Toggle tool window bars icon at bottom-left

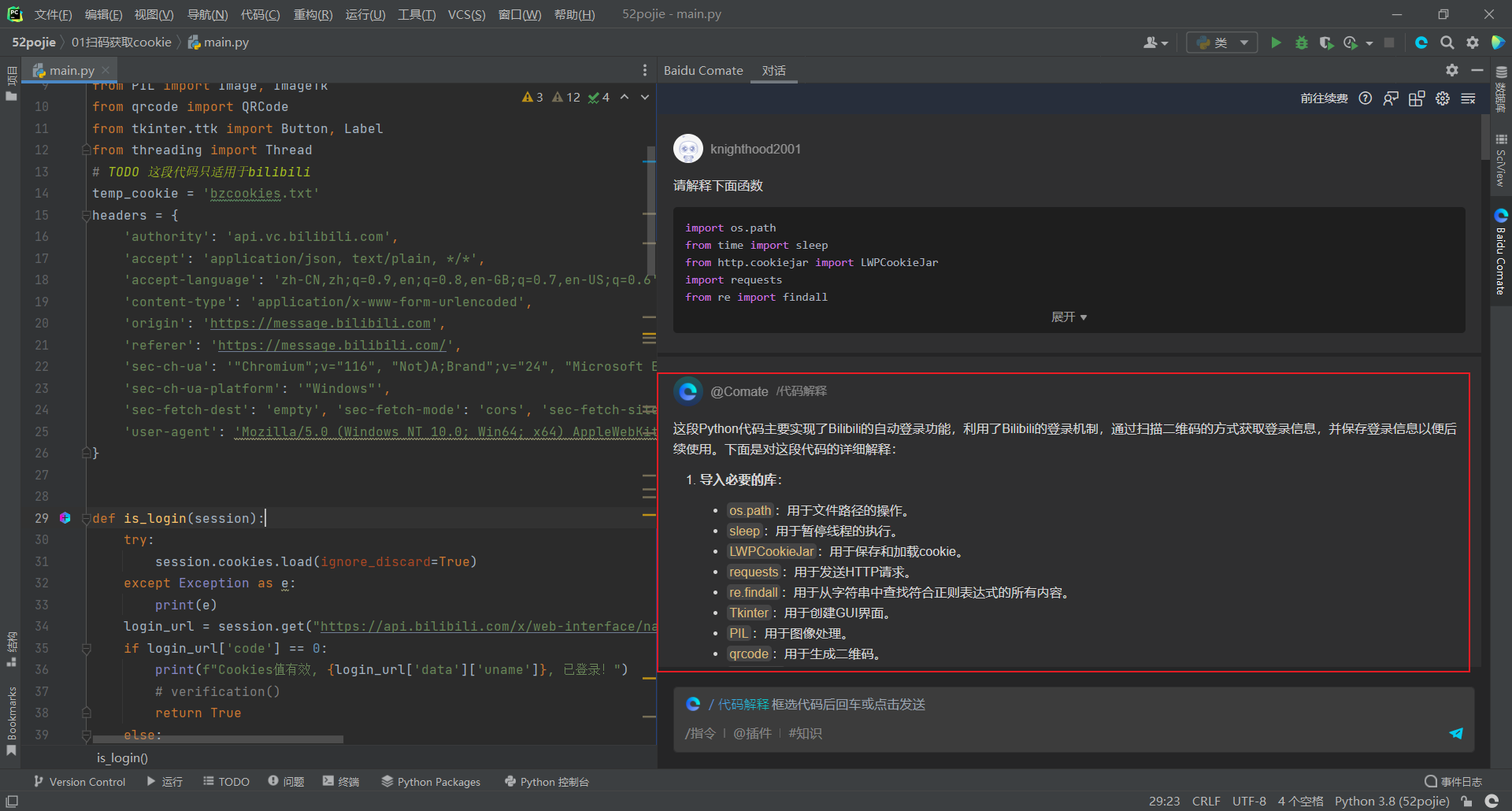pyautogui.click(x=12, y=801)
